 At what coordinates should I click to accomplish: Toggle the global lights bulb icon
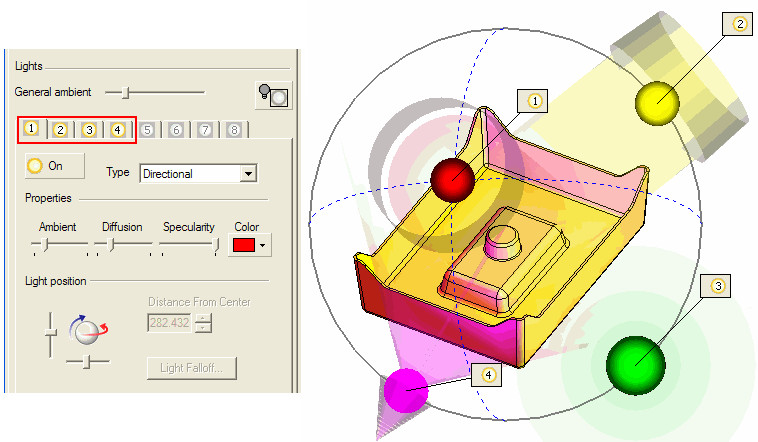point(274,95)
